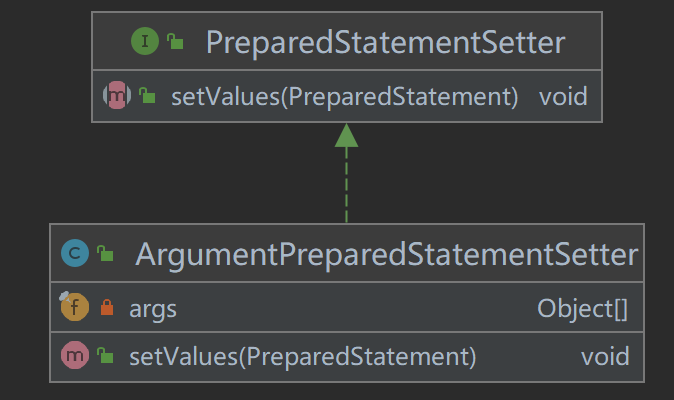Click the class icon beside ArgumentPreparedStatementSetter
The width and height of the screenshot is (674, 400).
tap(75, 254)
